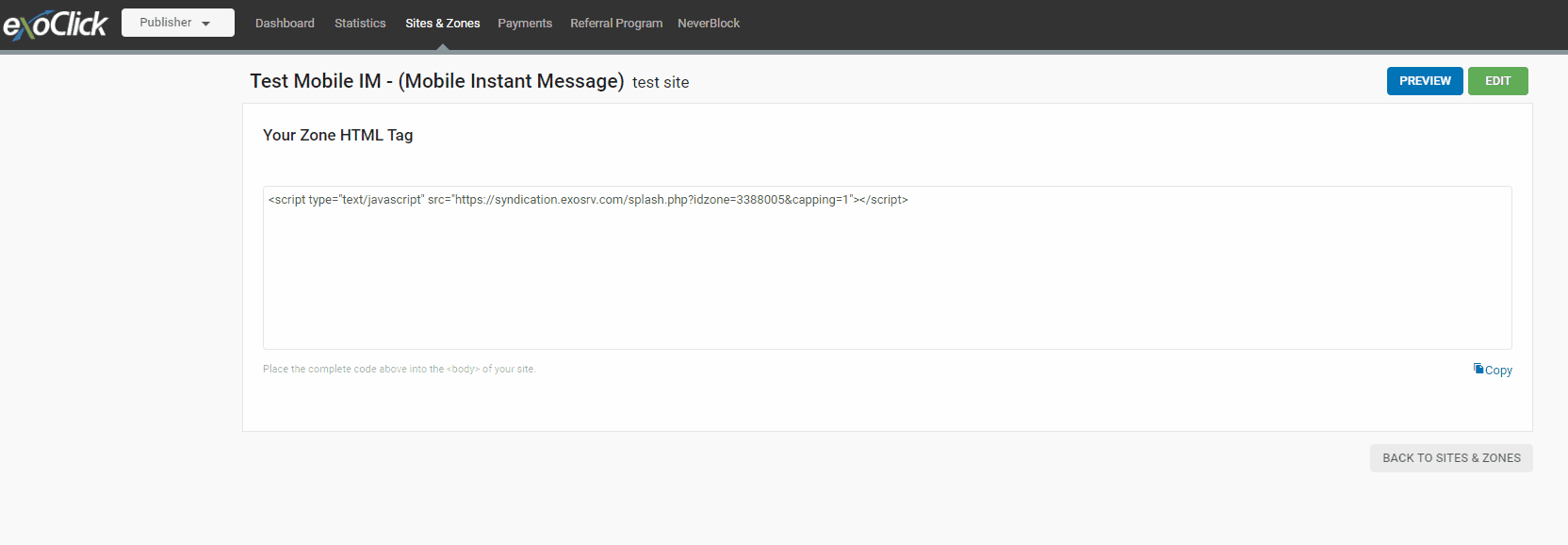This screenshot has height=545, width=1568.
Task: Click the Copy icon below the code box
Action: click(1478, 369)
